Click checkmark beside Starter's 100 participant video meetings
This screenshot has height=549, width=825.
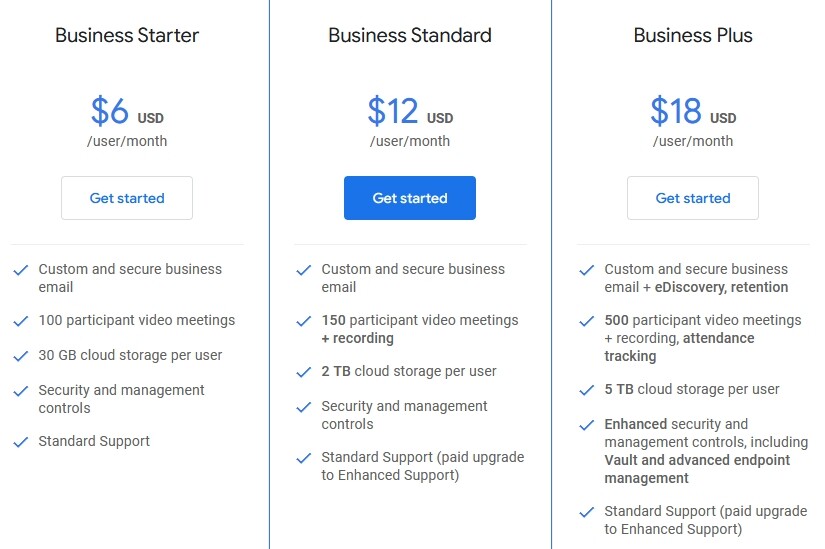21,321
